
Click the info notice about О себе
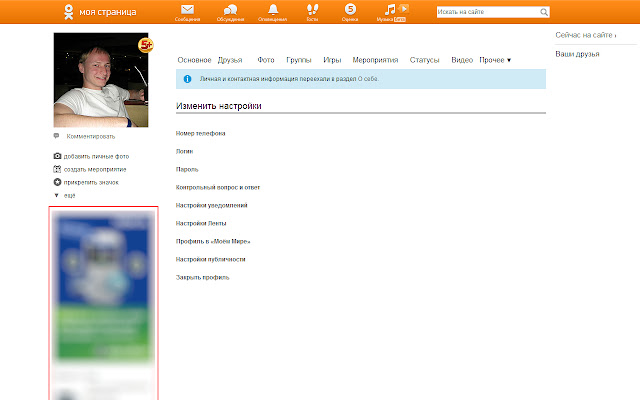(x=361, y=79)
